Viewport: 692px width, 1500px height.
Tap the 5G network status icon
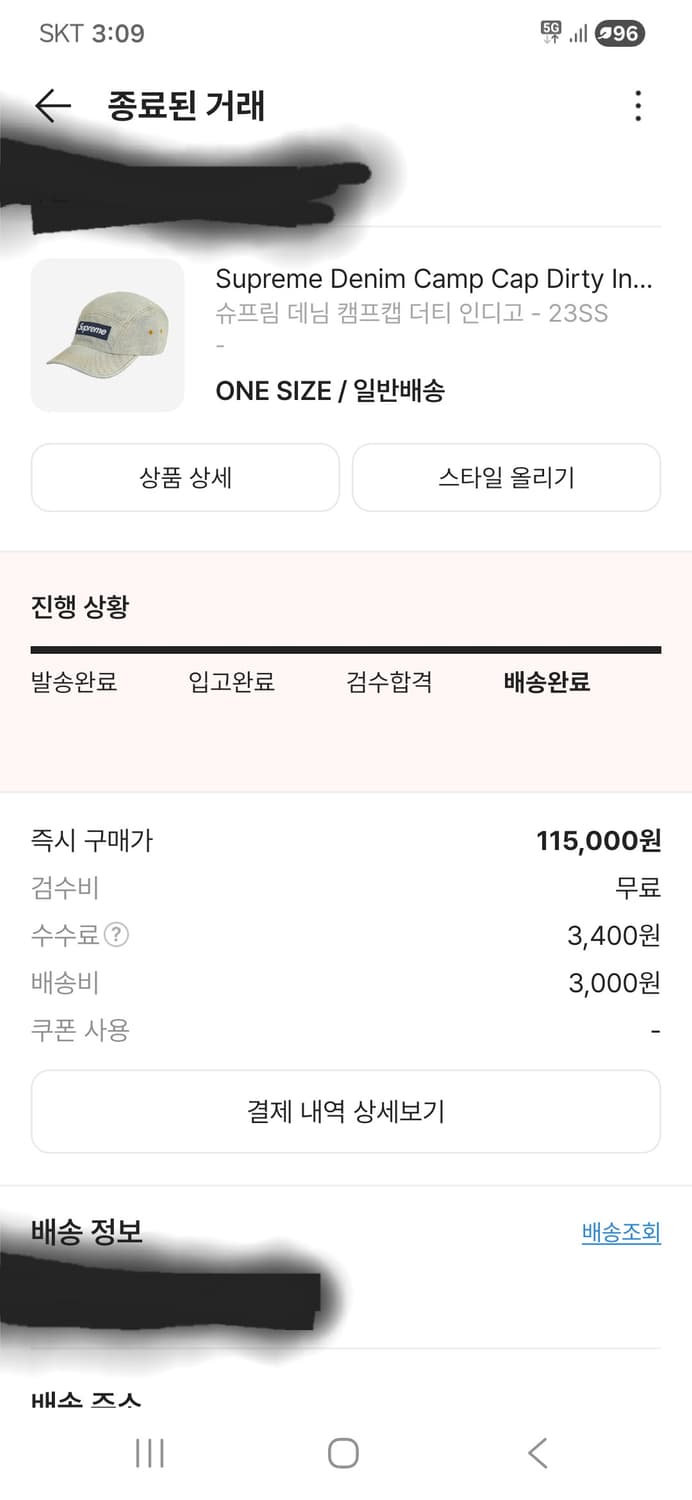551,33
